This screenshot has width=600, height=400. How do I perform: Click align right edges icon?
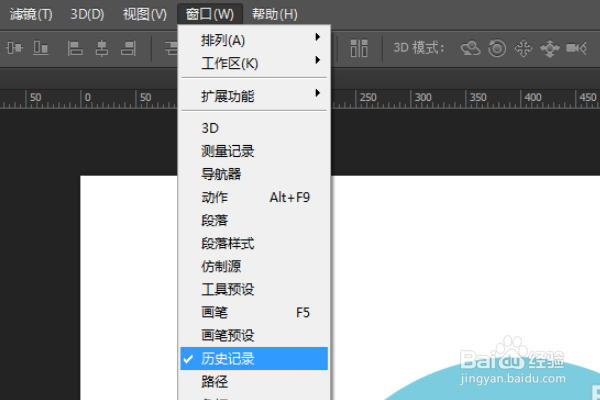click(128, 49)
